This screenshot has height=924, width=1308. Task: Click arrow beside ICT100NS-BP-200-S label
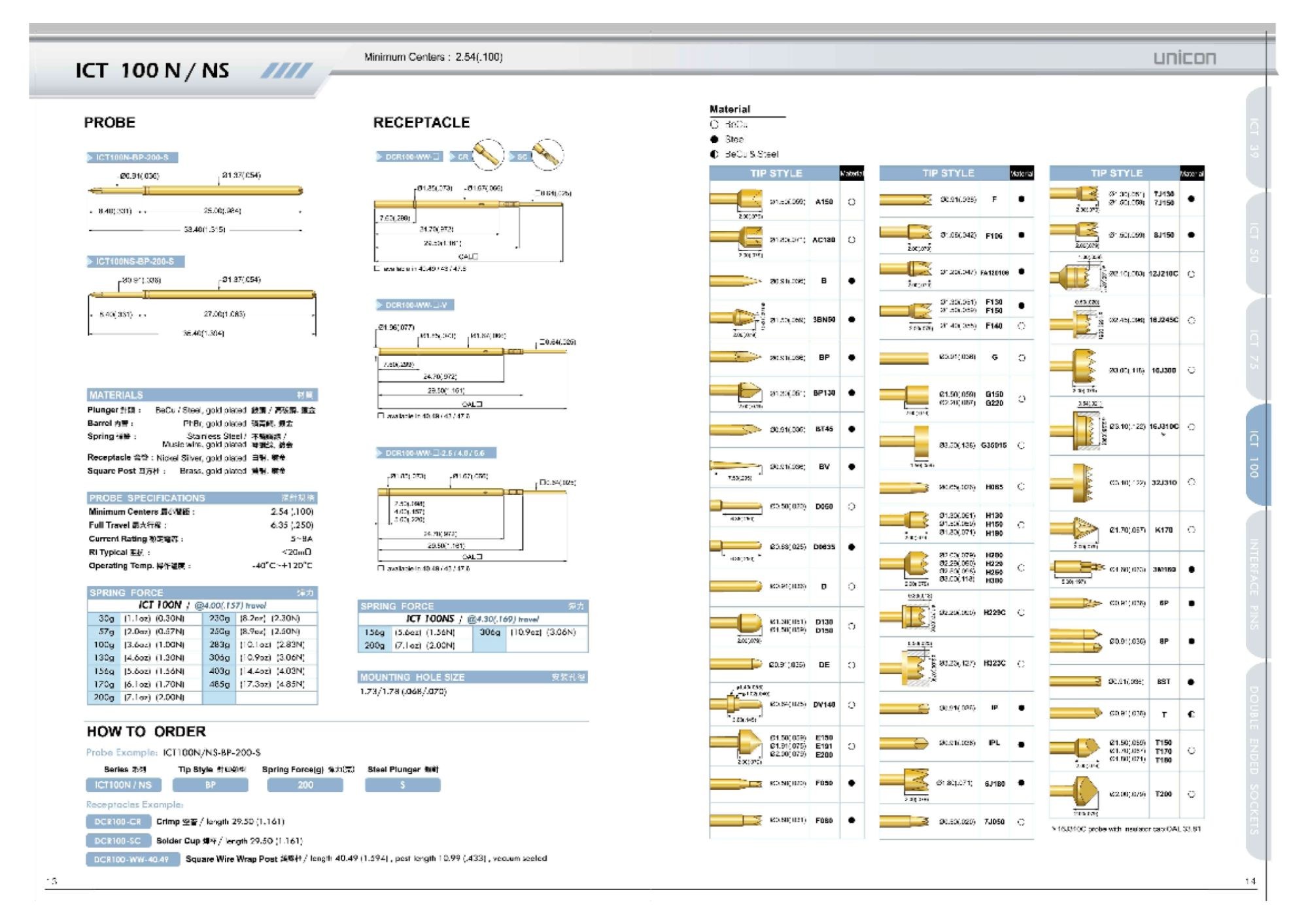pyautogui.click(x=90, y=262)
